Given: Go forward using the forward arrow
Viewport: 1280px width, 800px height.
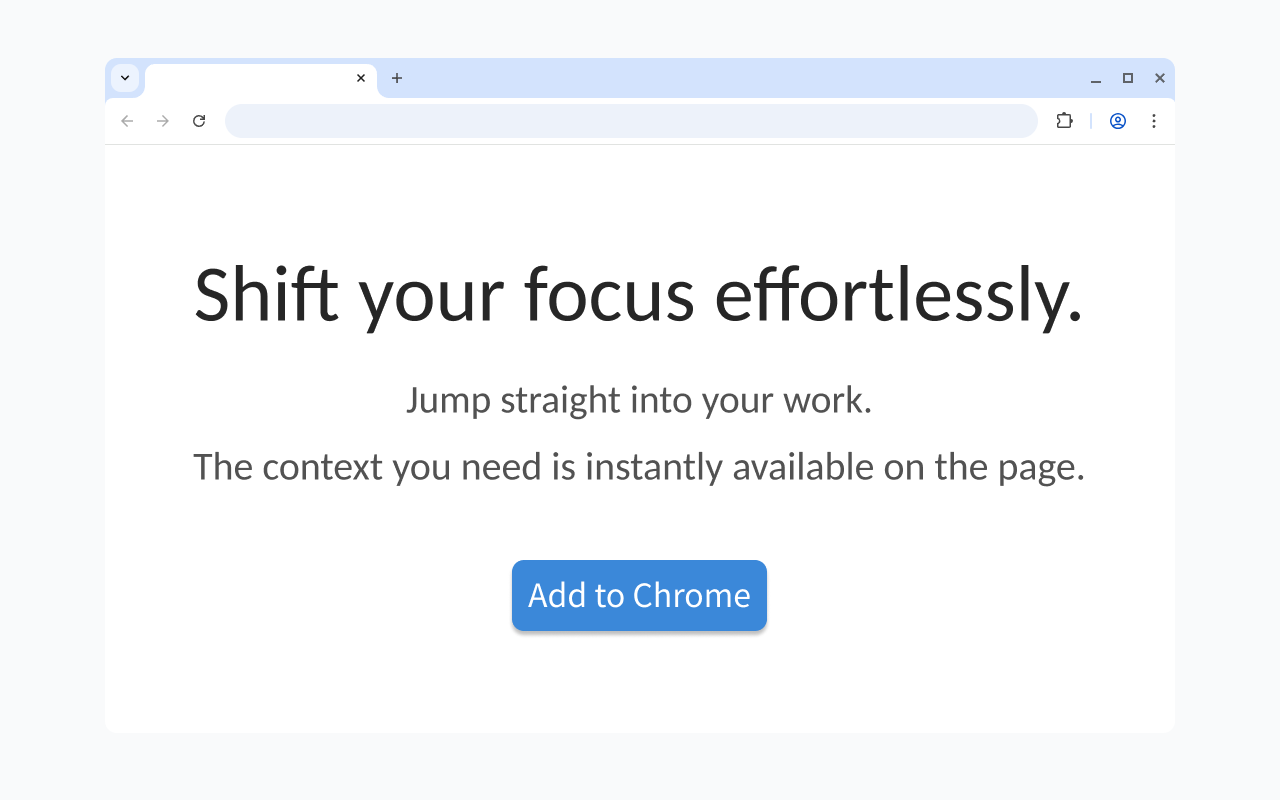Looking at the screenshot, I should [x=163, y=121].
